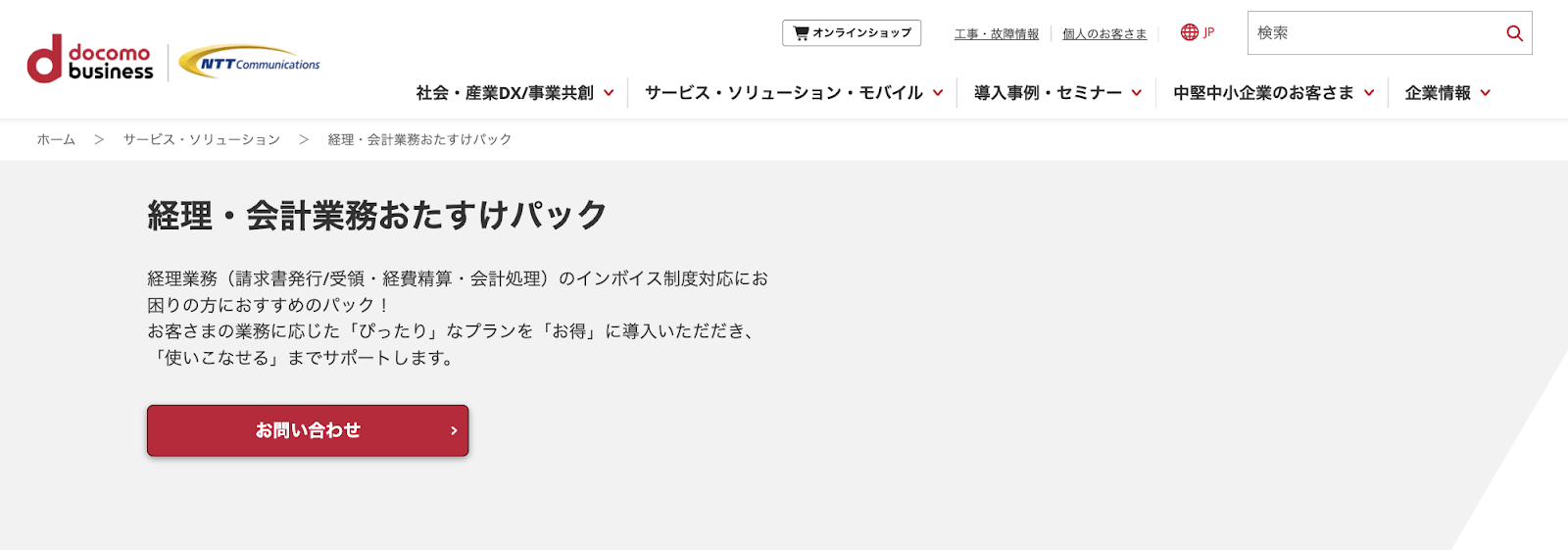Go to ホーム breadcrumb link
The image size is (1568, 550).
click(56, 140)
